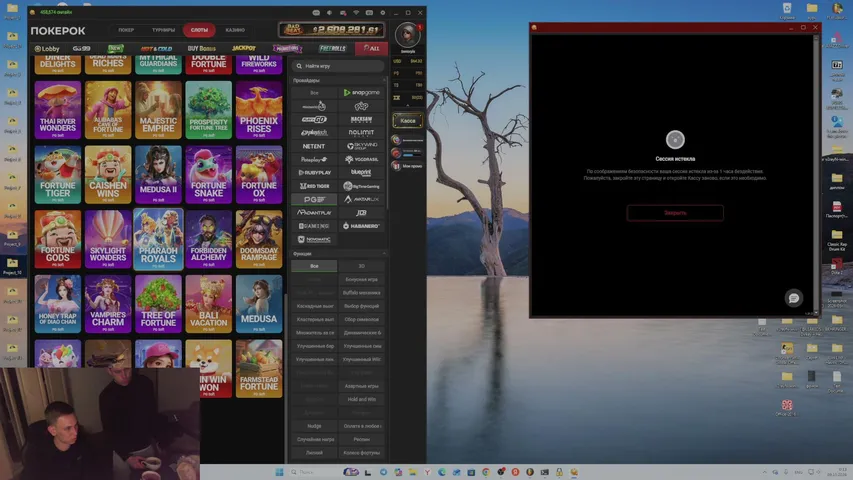Click the 'Касса' cashier button
This screenshot has width=853, height=480.
pos(407,121)
